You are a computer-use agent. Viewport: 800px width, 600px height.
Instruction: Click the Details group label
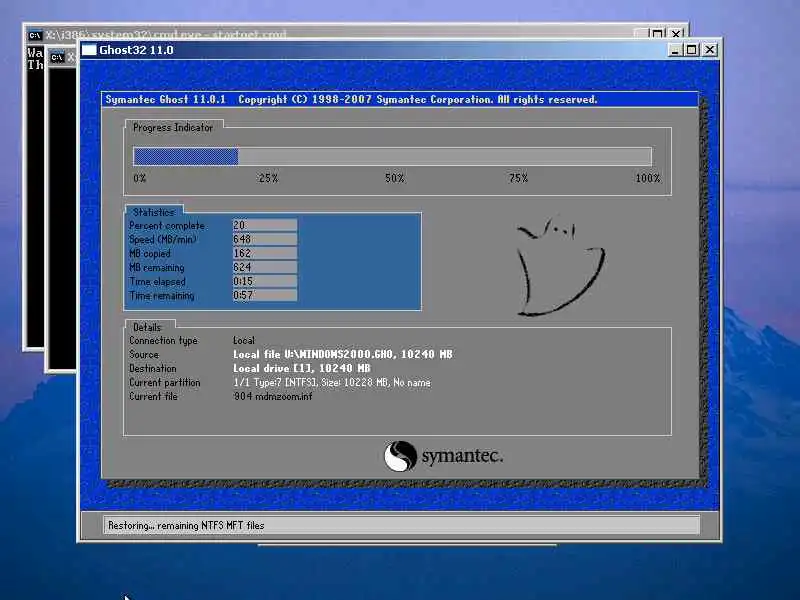(147, 327)
